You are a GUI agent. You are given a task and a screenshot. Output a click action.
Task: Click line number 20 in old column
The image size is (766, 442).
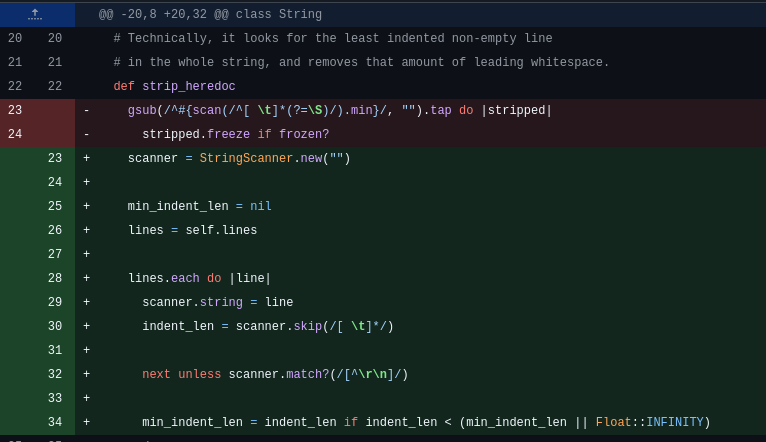(15, 38)
